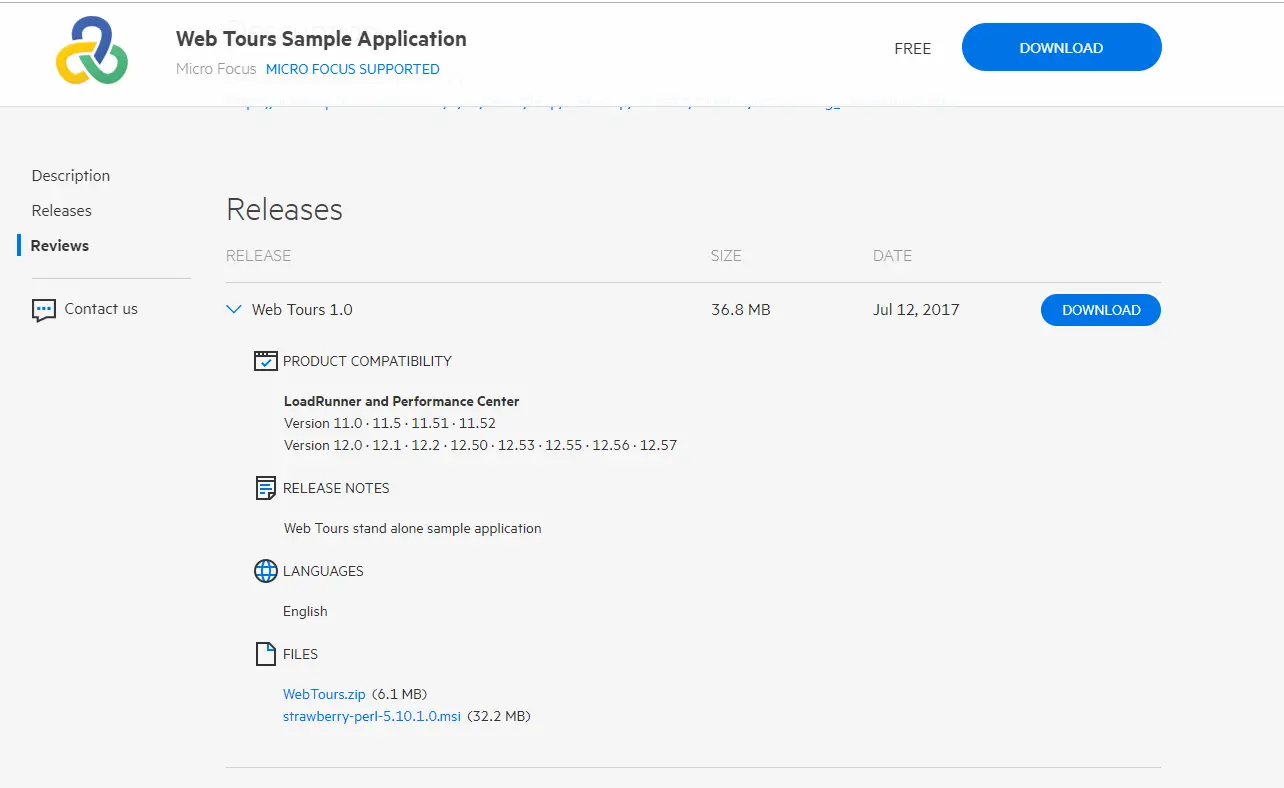This screenshot has height=788, width=1284.
Task: Click the FREE price label
Action: pyautogui.click(x=913, y=48)
